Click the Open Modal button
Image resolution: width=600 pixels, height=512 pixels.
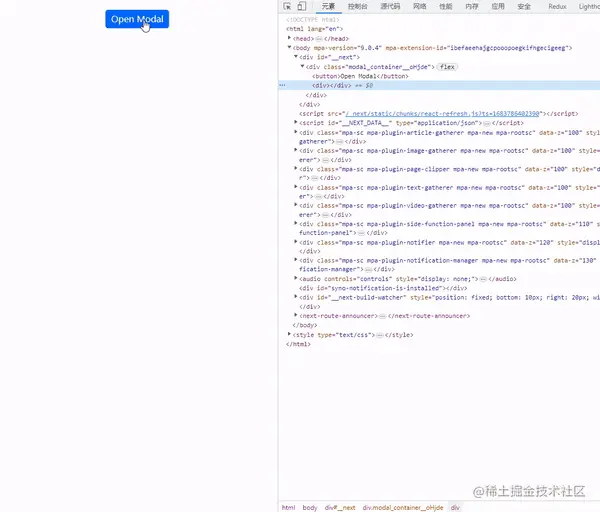tap(137, 19)
